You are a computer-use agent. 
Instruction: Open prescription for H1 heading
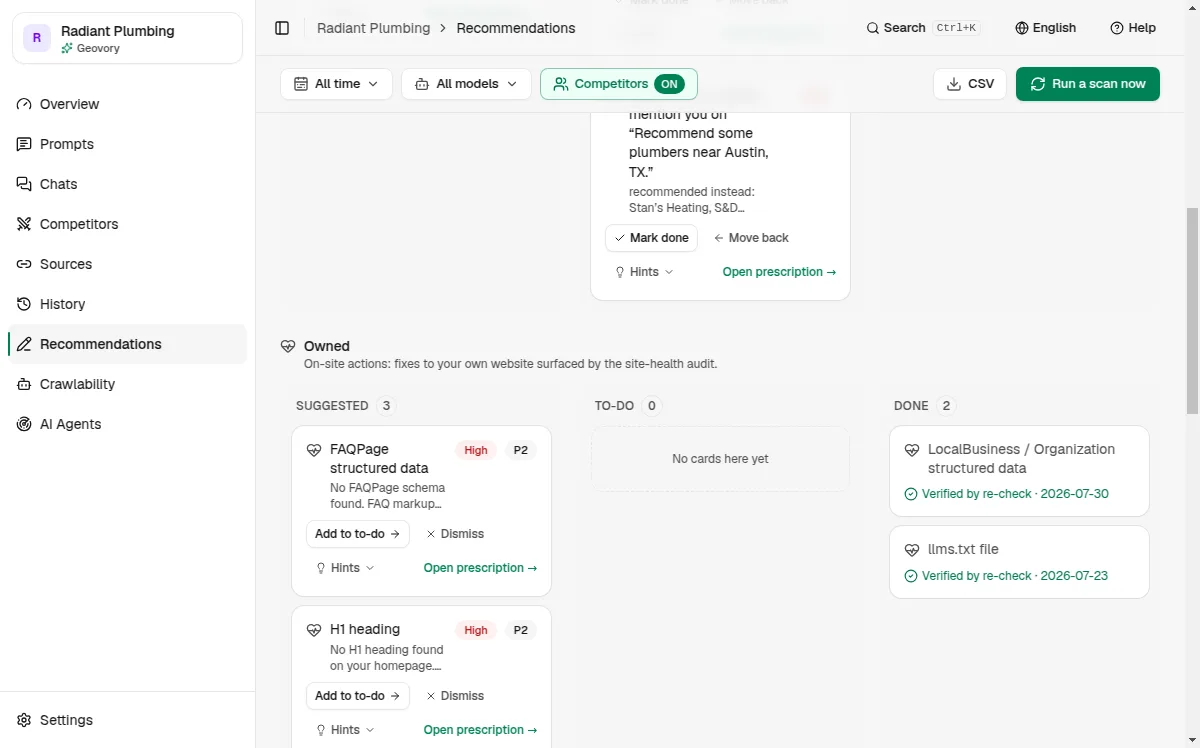pos(480,730)
